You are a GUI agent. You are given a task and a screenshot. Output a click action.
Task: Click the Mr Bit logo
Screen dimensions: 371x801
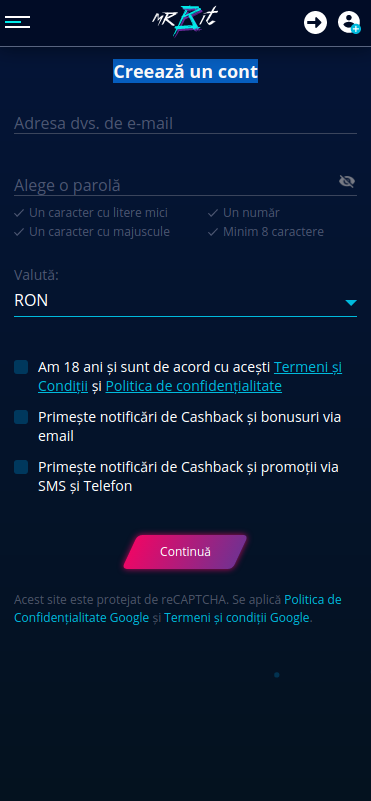[185, 22]
